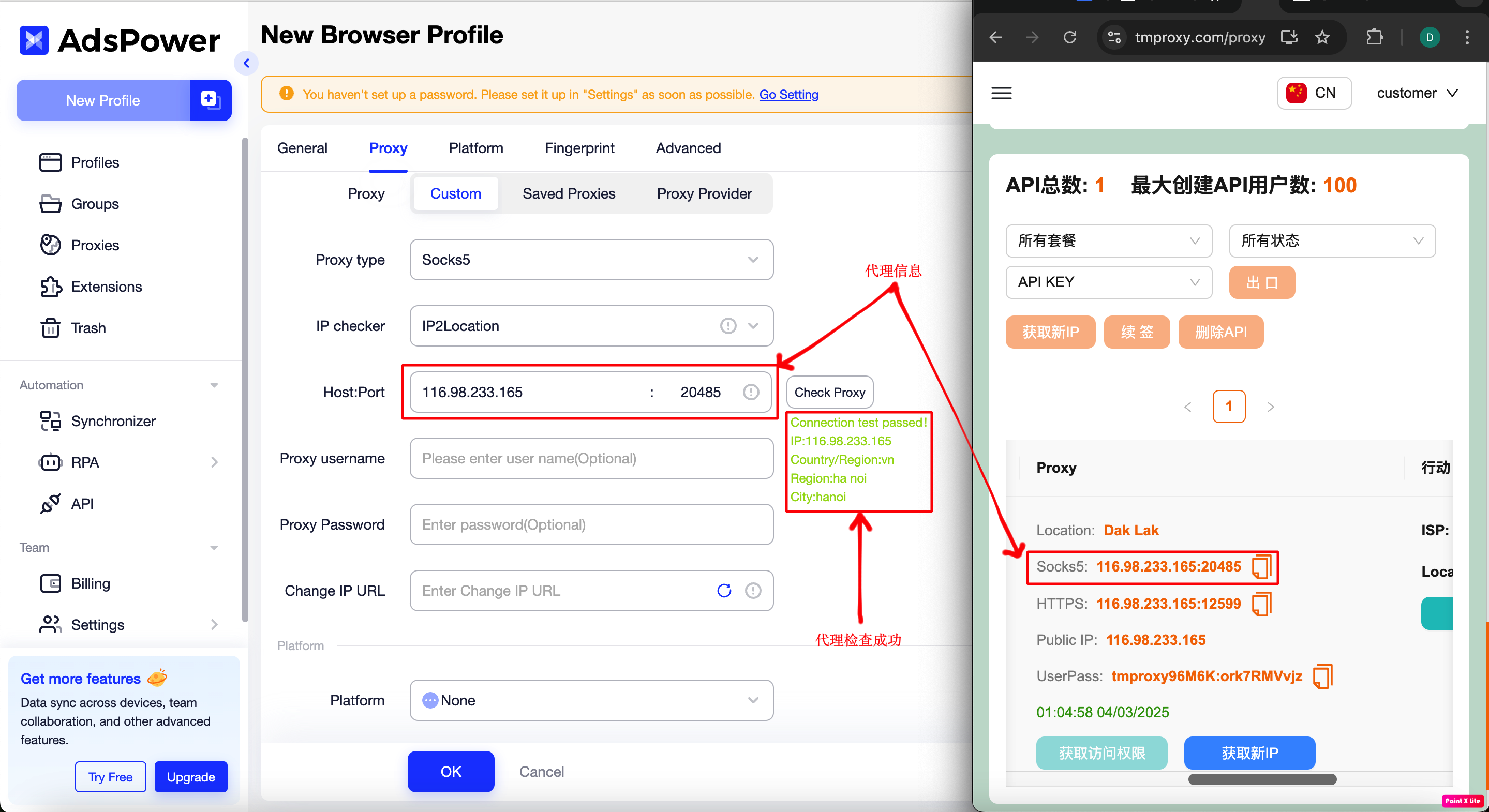Click refresh icon in Change IP URL field
Image resolution: width=1489 pixels, height=812 pixels.
[724, 591]
